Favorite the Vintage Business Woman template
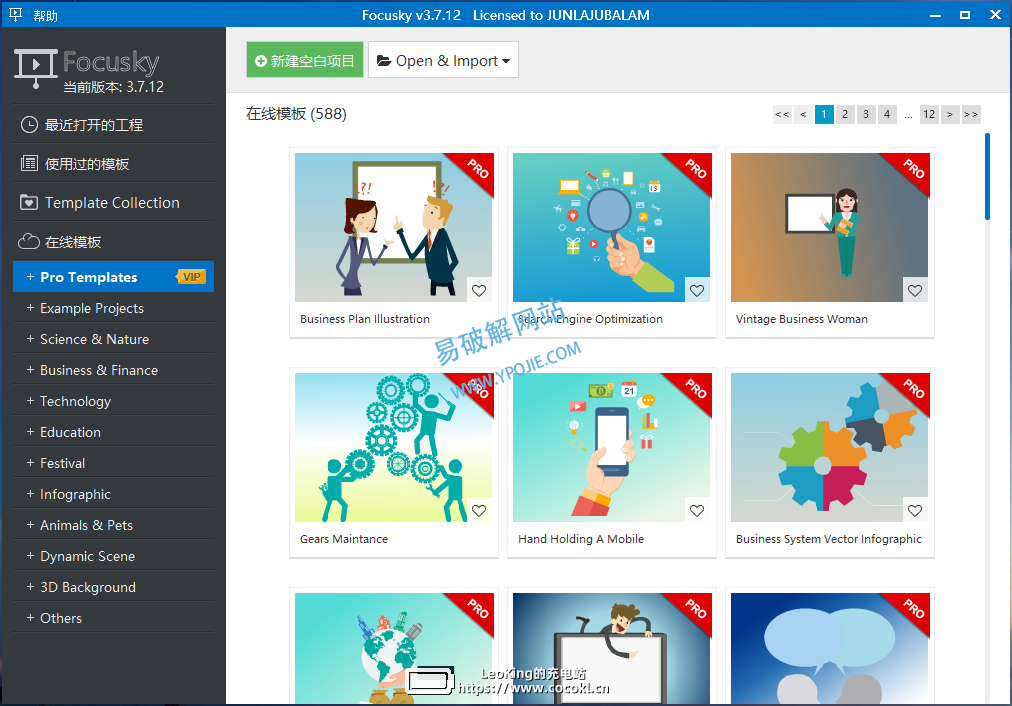This screenshot has height=706, width=1012. 915,290
